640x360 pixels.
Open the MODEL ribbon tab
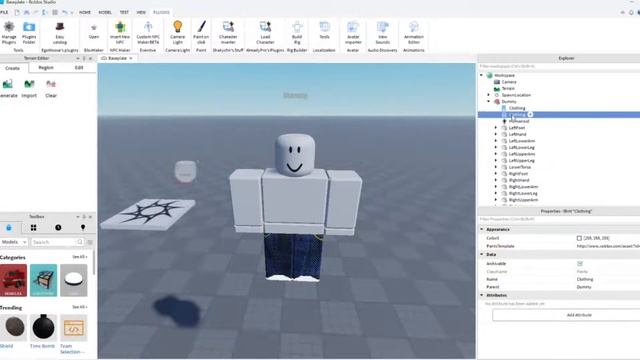[105, 12]
